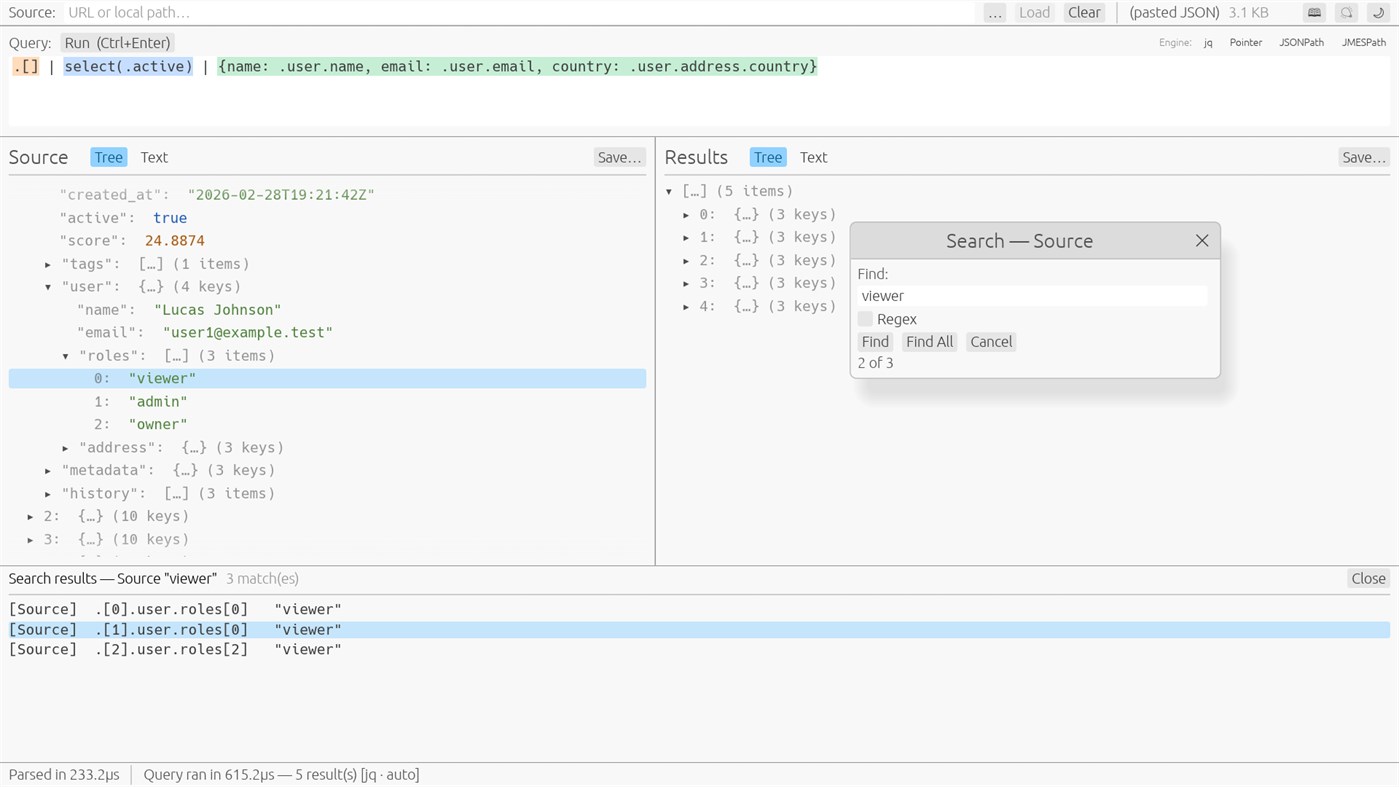Image resolution: width=1399 pixels, height=787 pixels.
Task: Select the Pointer engine
Action: click(1246, 43)
